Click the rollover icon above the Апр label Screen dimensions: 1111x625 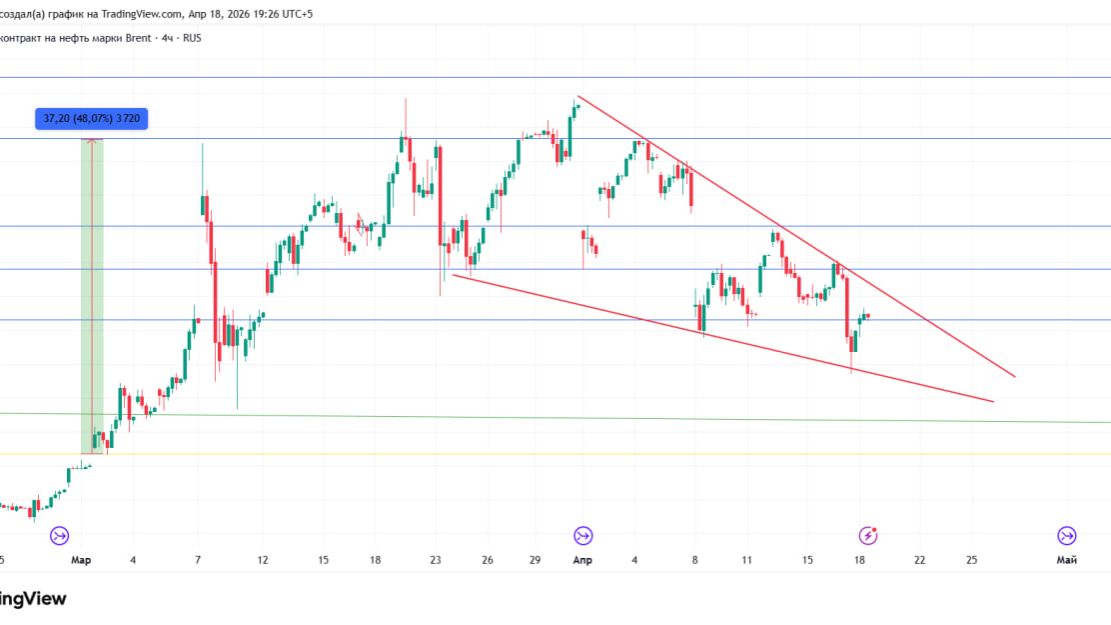point(583,535)
